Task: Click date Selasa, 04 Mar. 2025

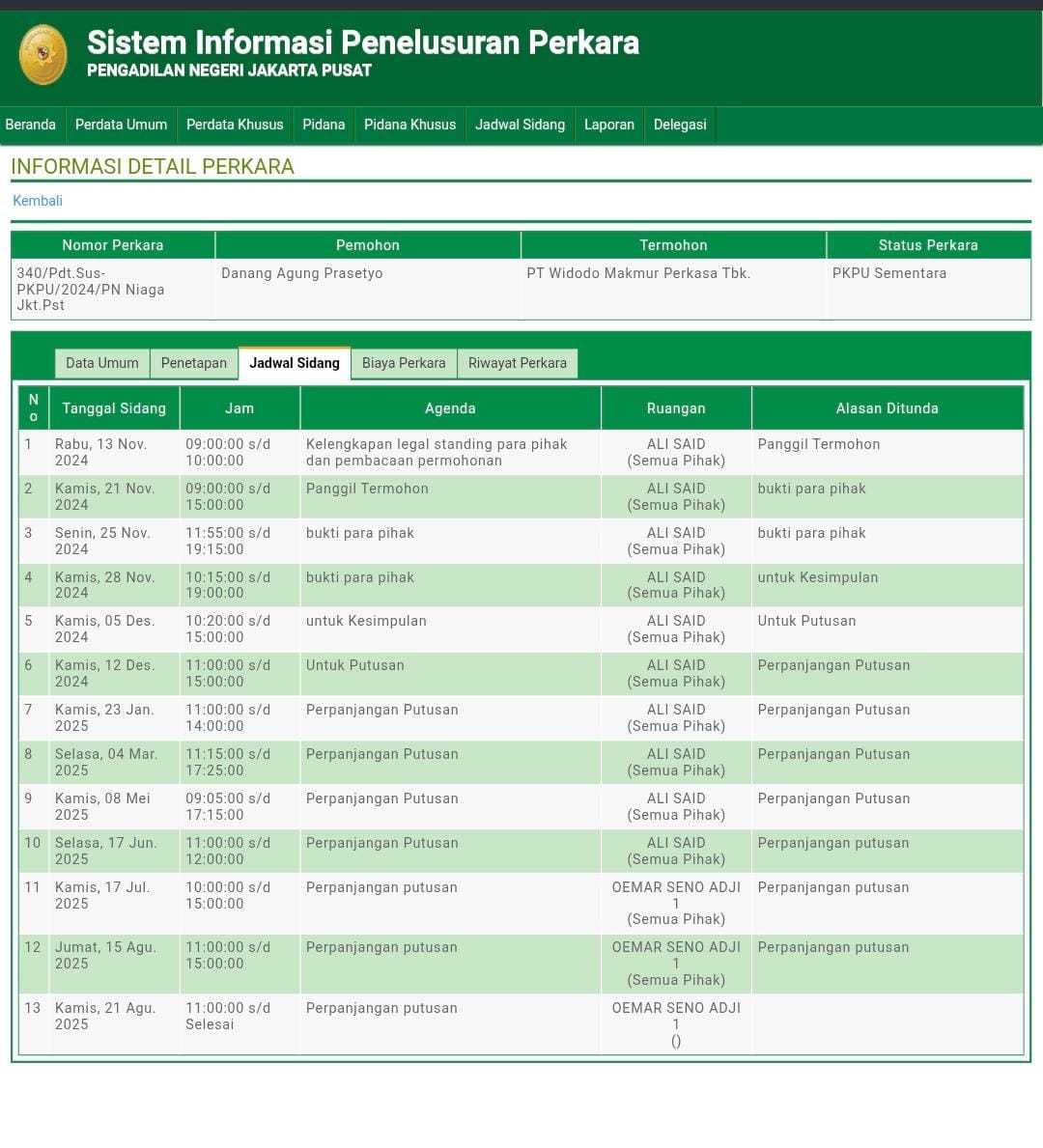Action: click(x=106, y=762)
